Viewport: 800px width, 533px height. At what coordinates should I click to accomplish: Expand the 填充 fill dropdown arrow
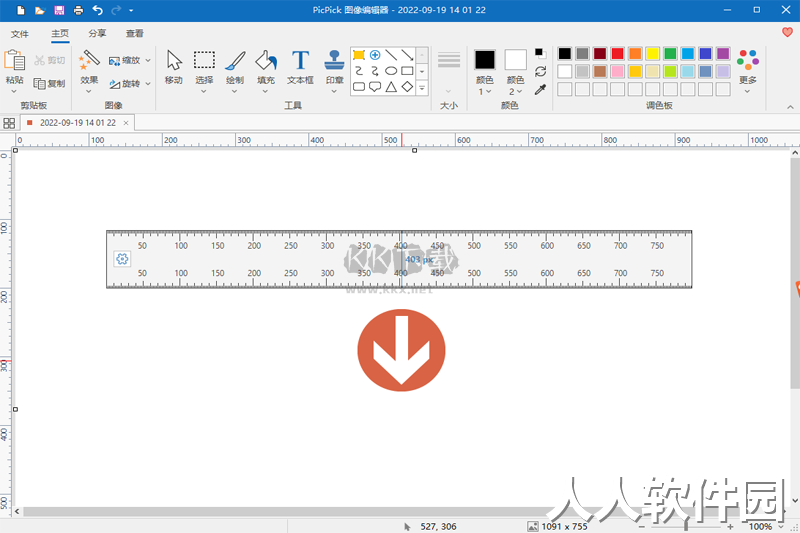click(265, 91)
